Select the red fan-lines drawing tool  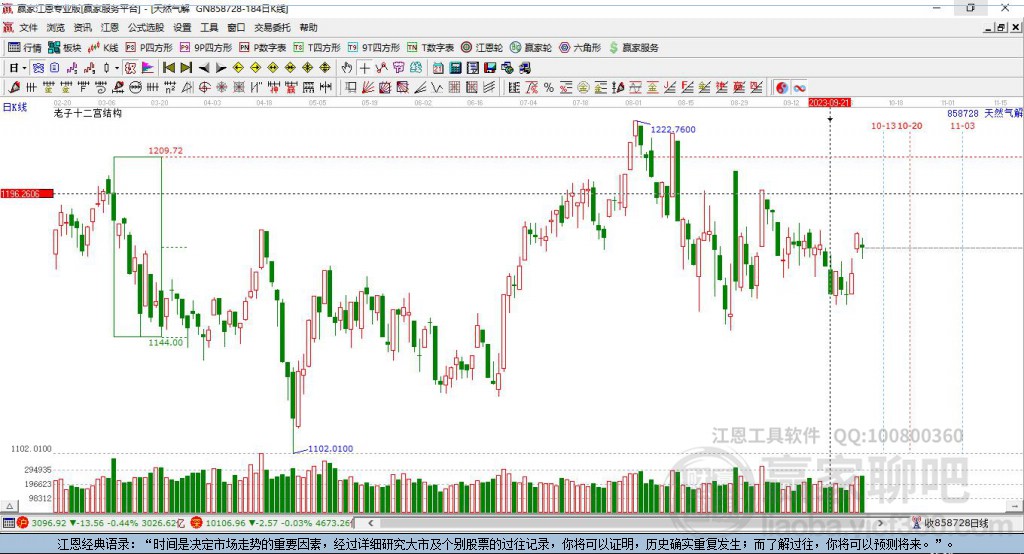pyautogui.click(x=368, y=88)
